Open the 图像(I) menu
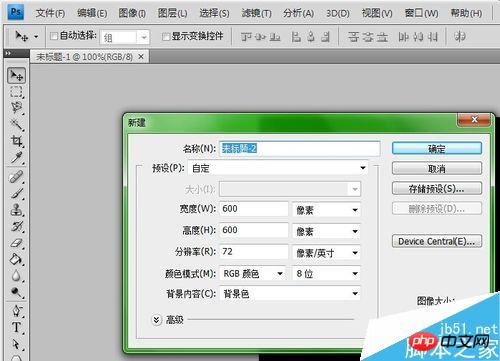Viewport: 500px width, 361px height. point(132,13)
